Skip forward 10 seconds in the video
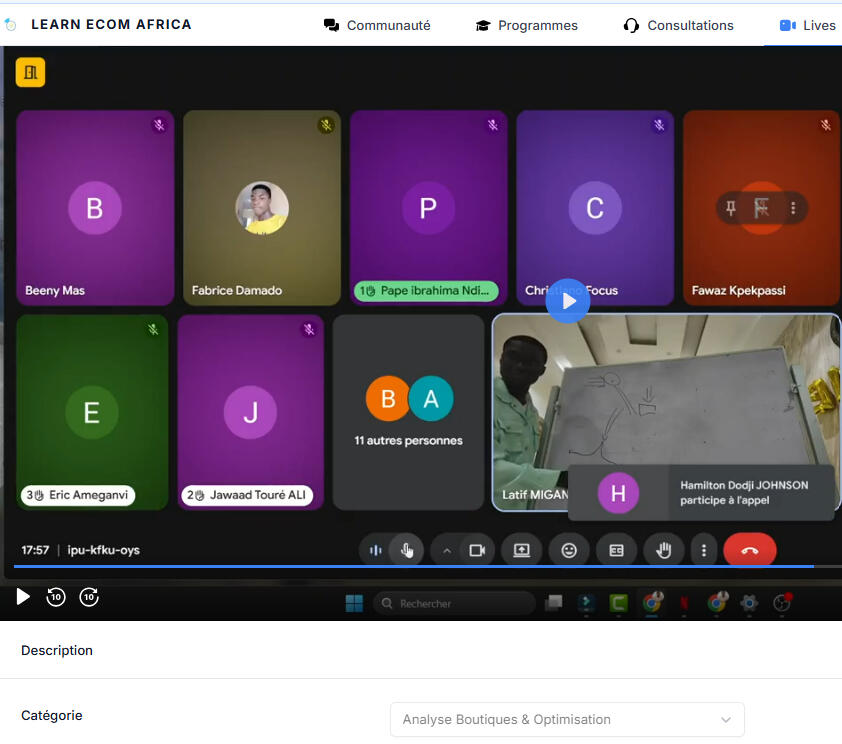This screenshot has height=744, width=842. (89, 597)
